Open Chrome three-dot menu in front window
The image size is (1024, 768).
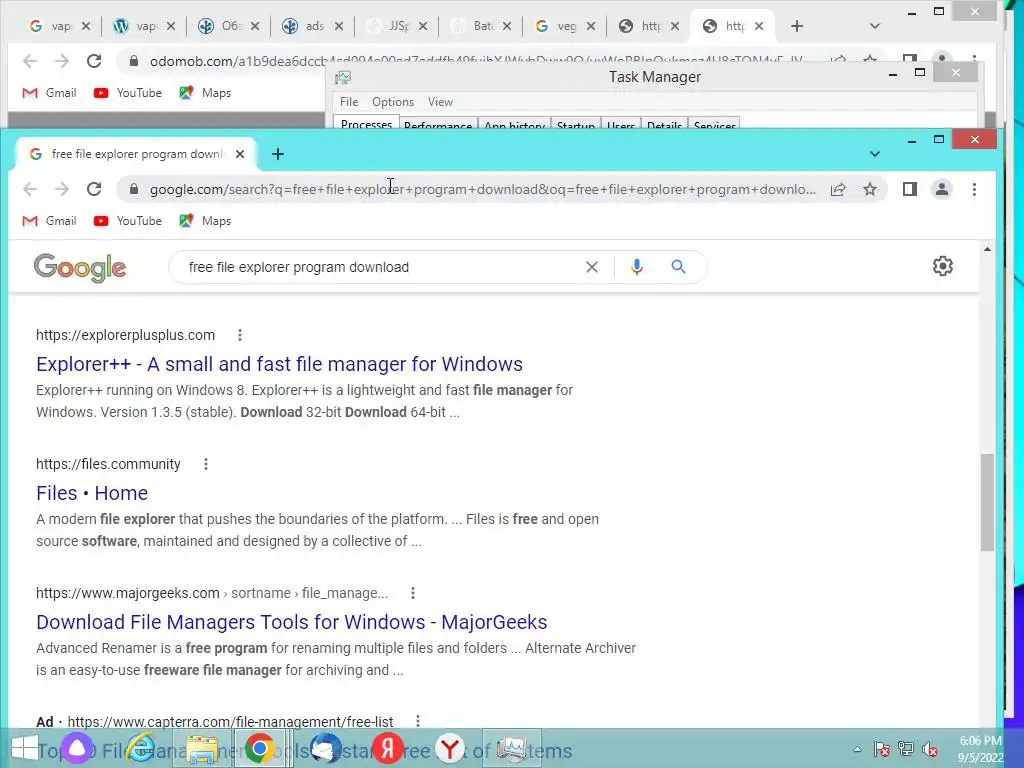click(x=974, y=189)
